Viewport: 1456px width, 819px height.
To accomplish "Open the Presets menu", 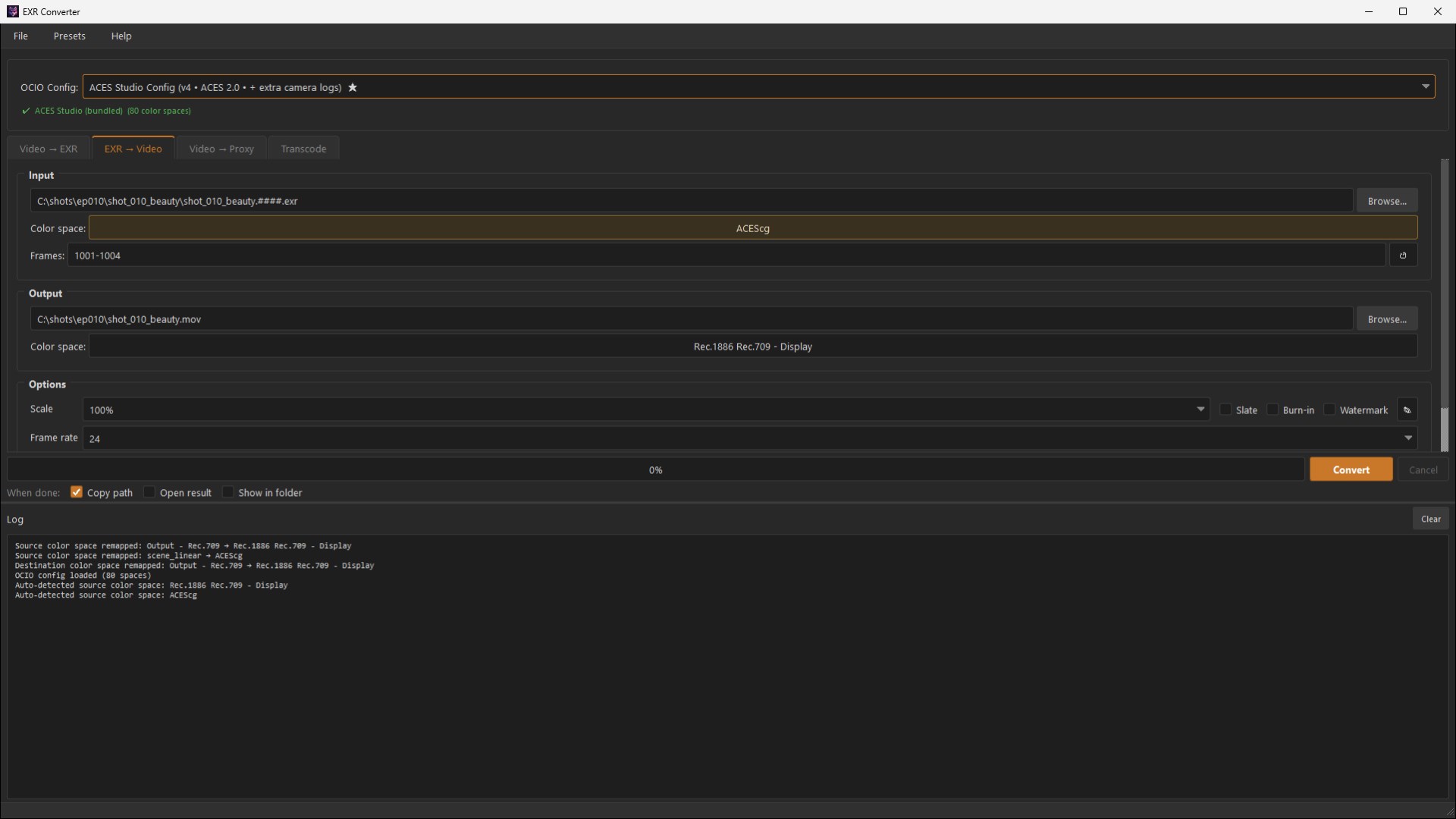I will coord(69,36).
